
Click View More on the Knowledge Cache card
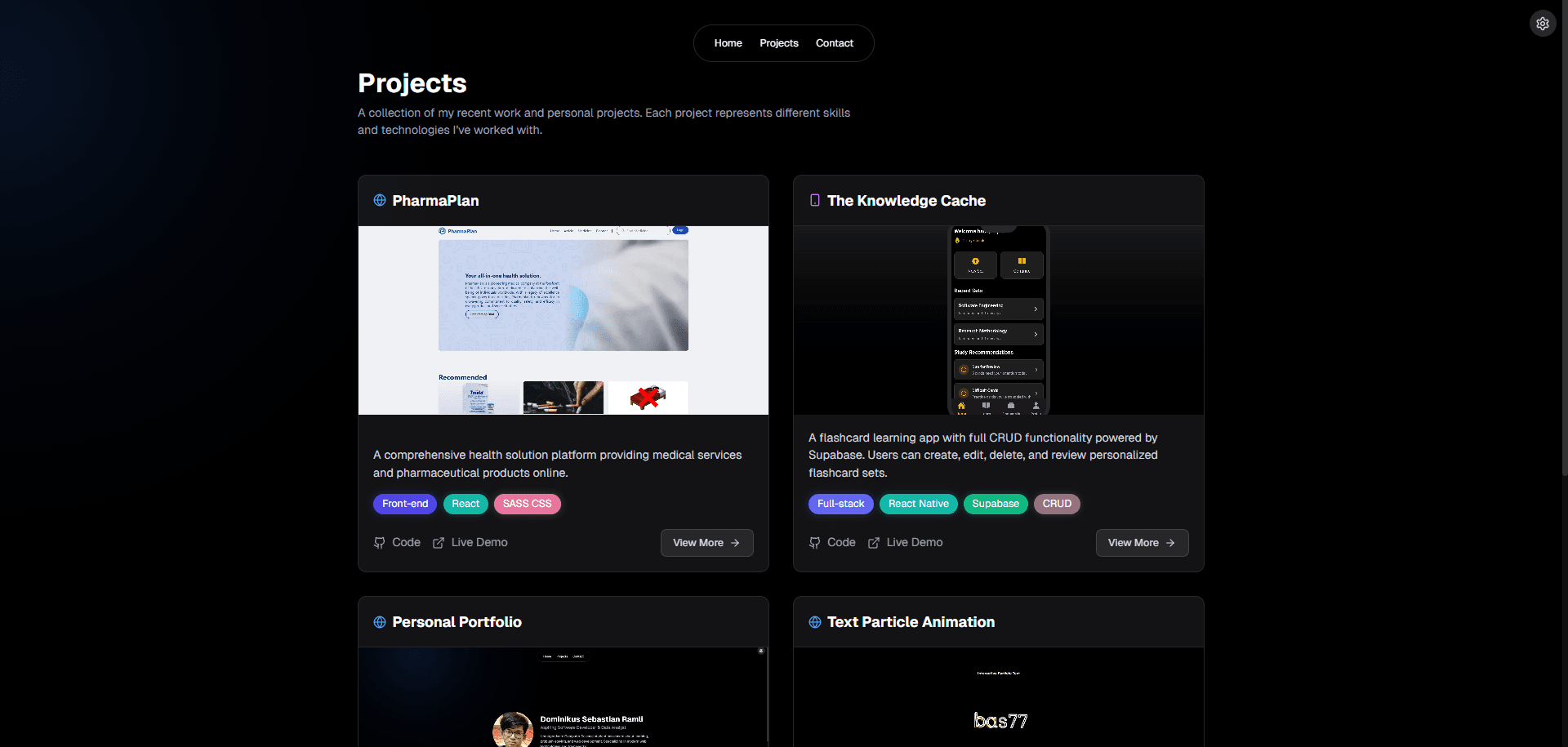click(x=1141, y=543)
